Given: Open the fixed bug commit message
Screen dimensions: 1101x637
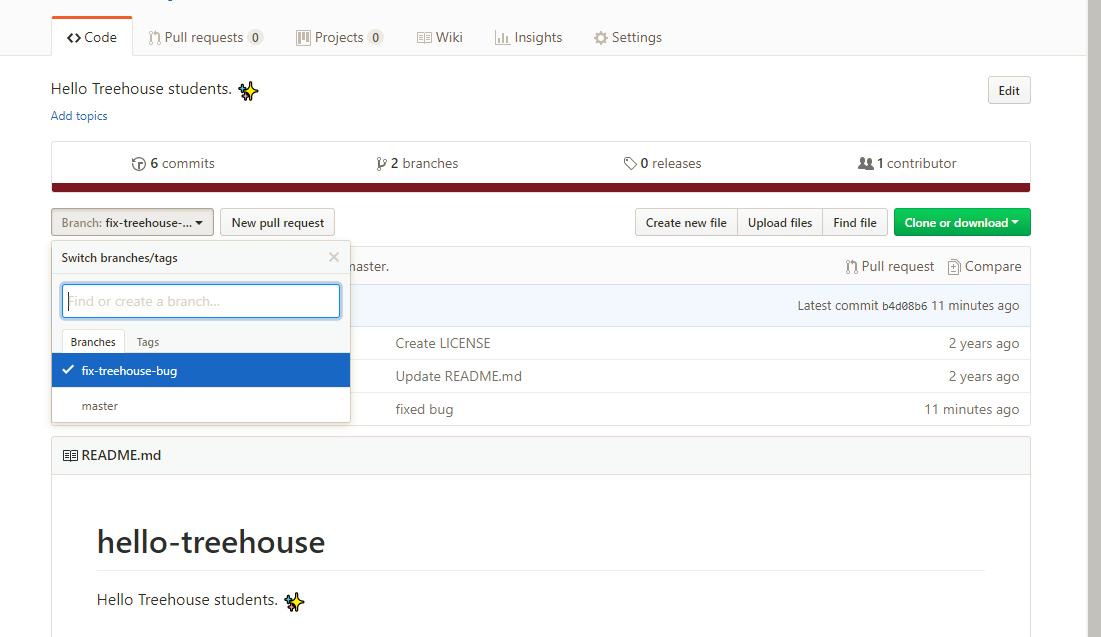Looking at the screenshot, I should point(424,409).
